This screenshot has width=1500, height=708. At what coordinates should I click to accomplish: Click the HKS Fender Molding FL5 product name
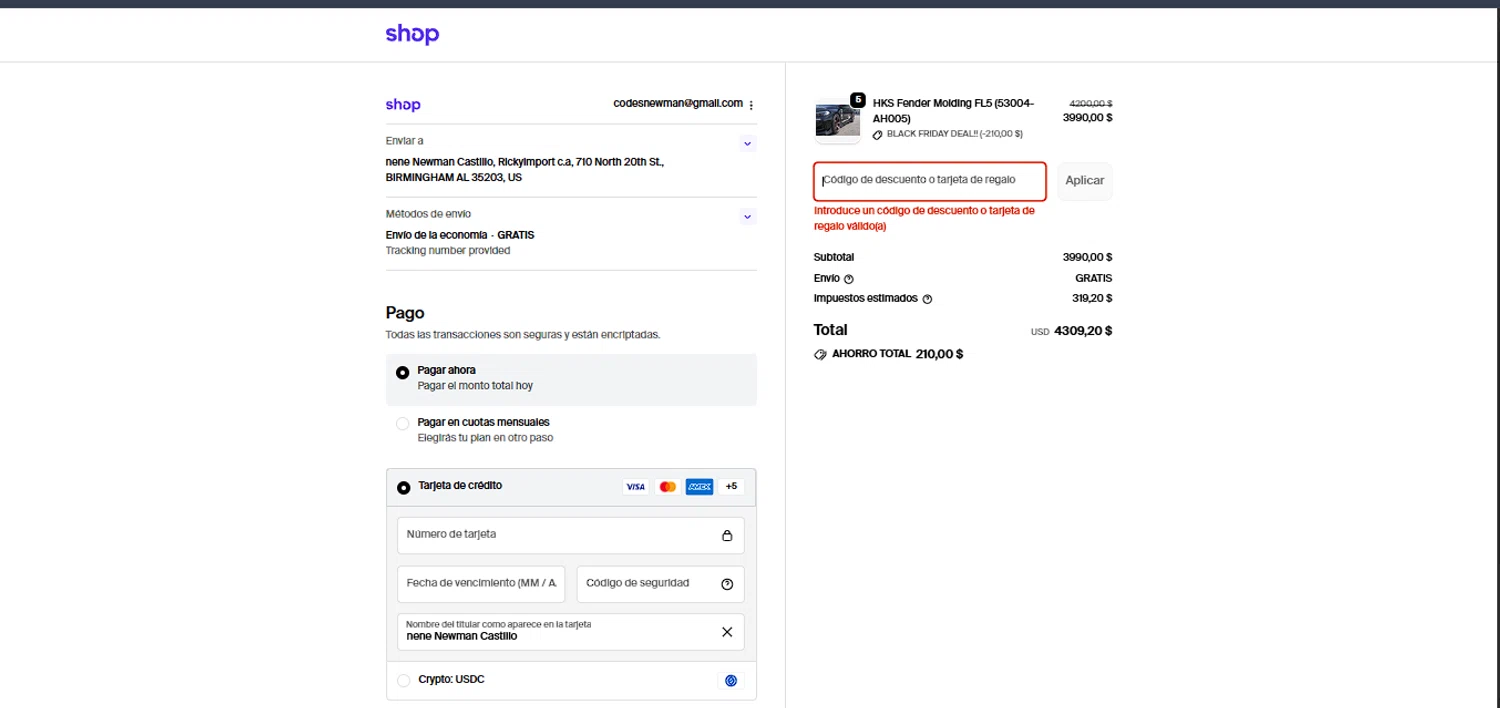[954, 111]
